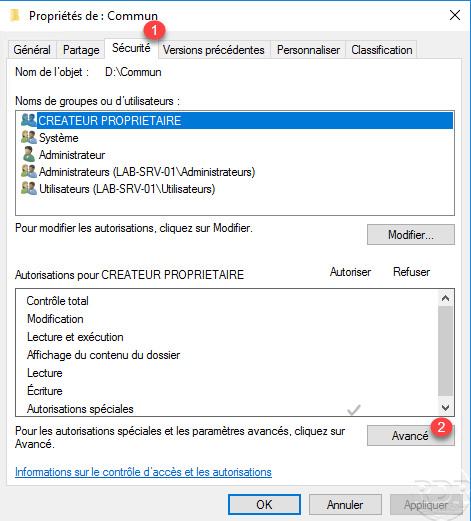Switch to the Général tab
Image resolution: width=471 pixels, height=521 pixels.
(32, 50)
